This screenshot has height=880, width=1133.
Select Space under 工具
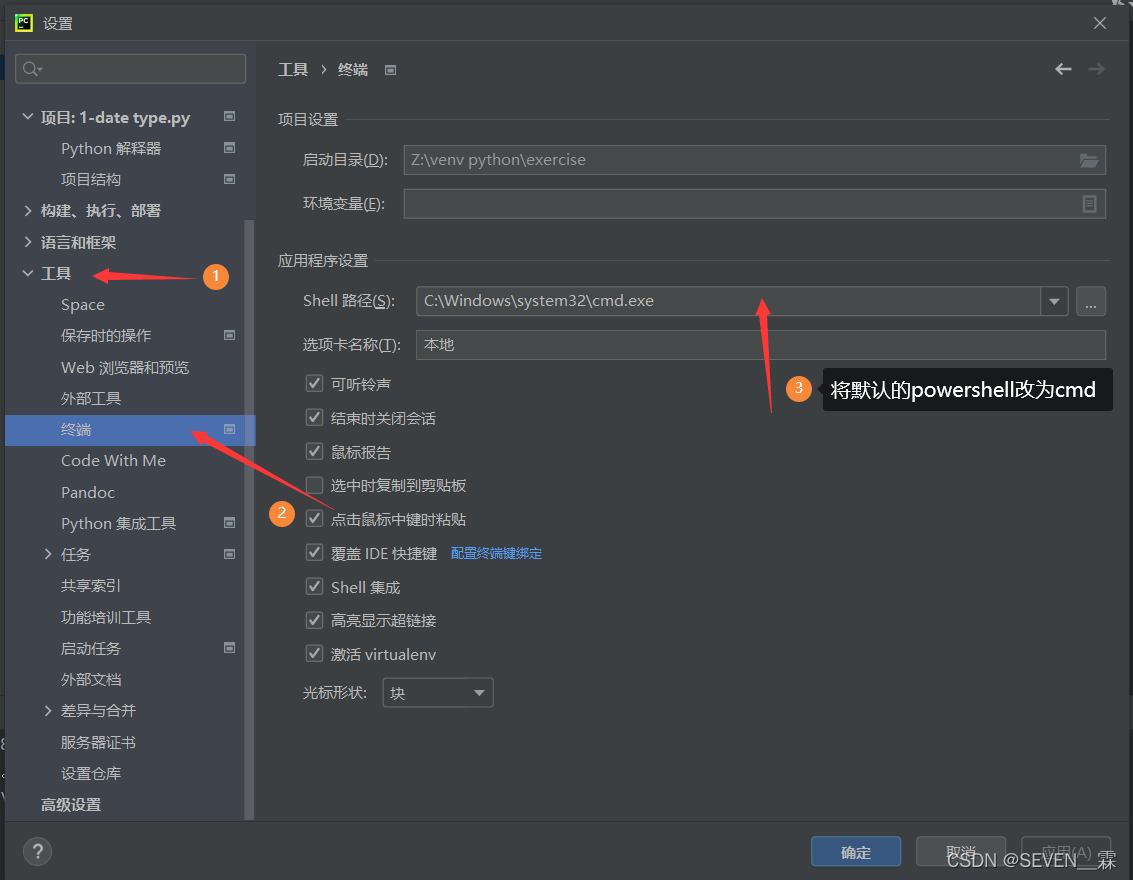point(83,305)
